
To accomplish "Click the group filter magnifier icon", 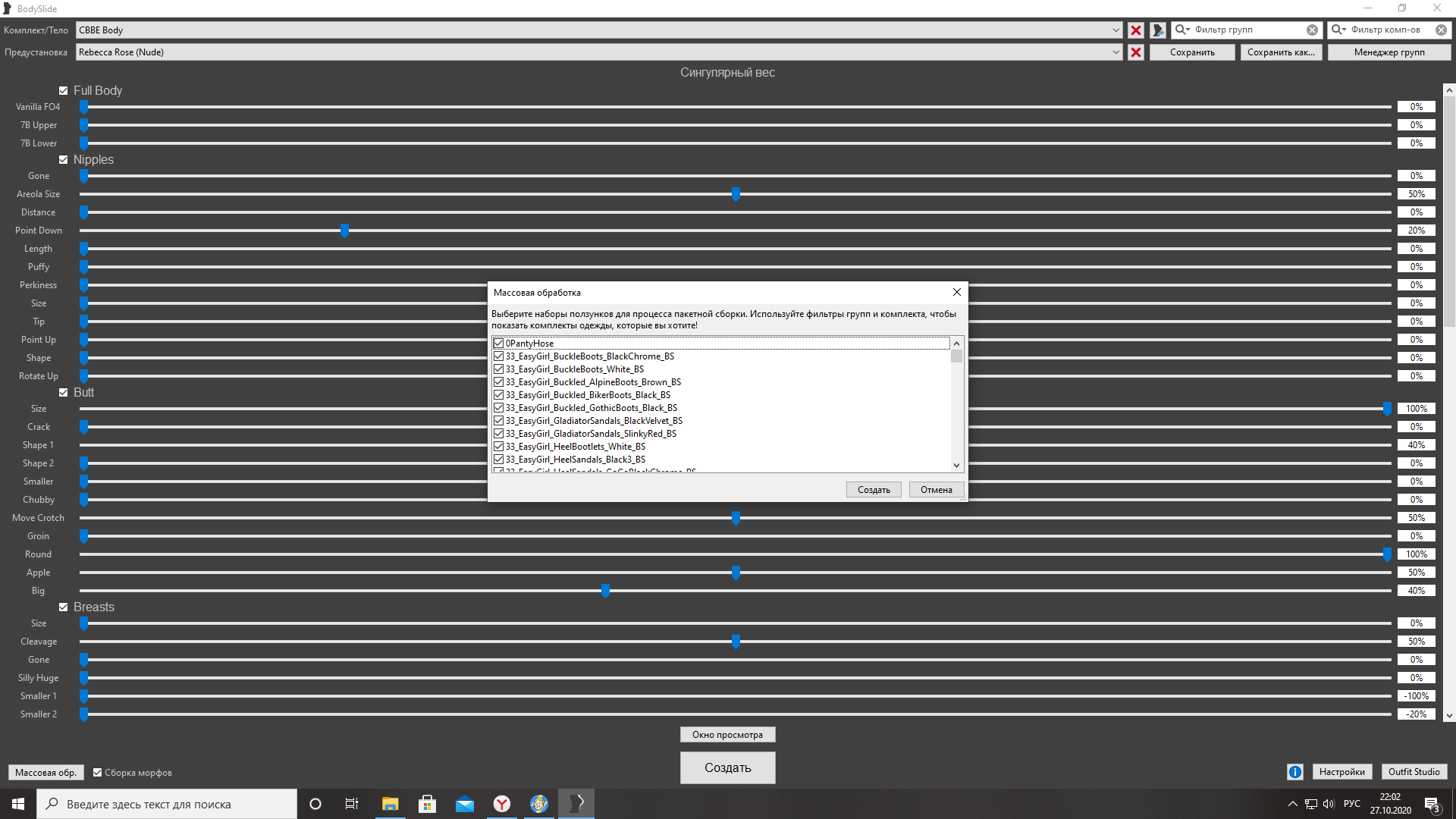I will [1181, 30].
